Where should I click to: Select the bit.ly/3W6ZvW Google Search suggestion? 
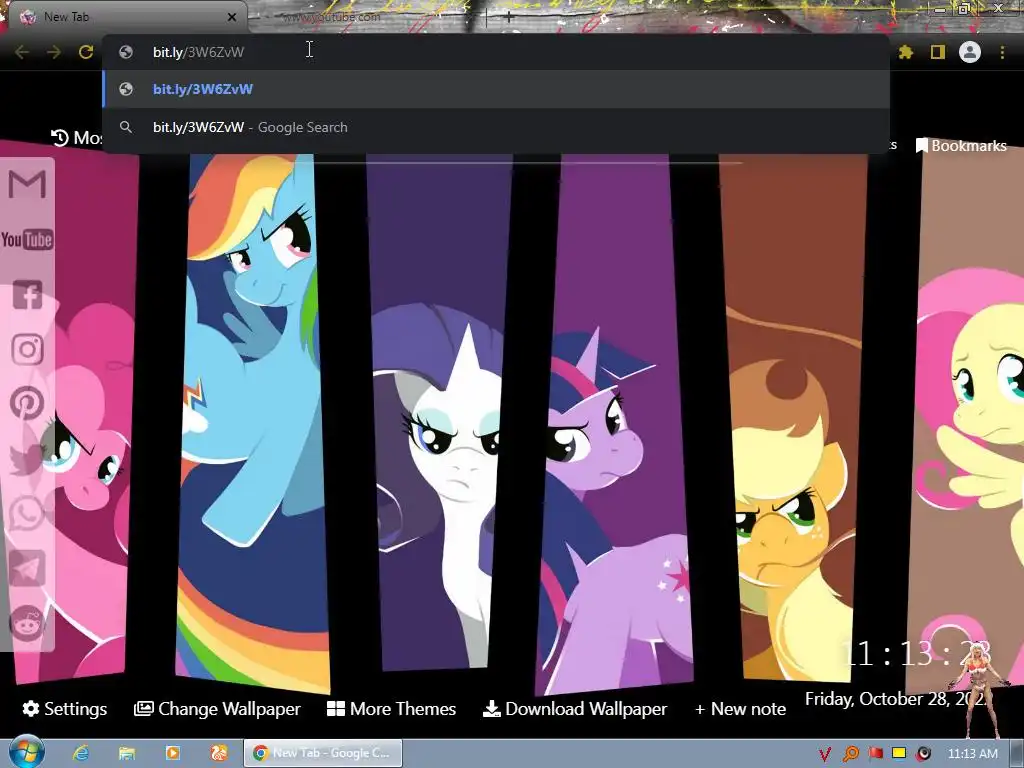496,127
